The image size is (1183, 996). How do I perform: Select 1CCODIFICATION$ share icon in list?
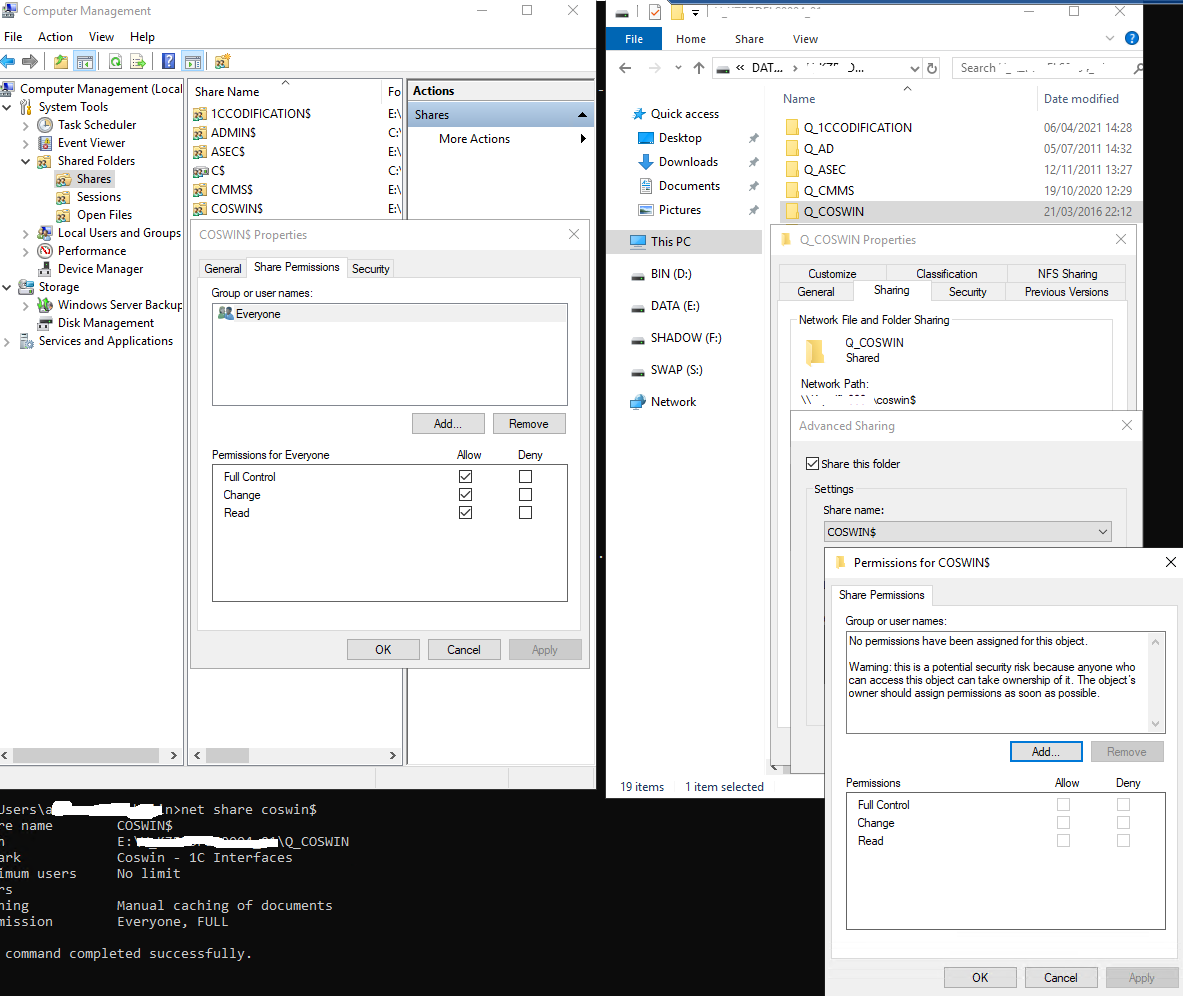(200, 114)
